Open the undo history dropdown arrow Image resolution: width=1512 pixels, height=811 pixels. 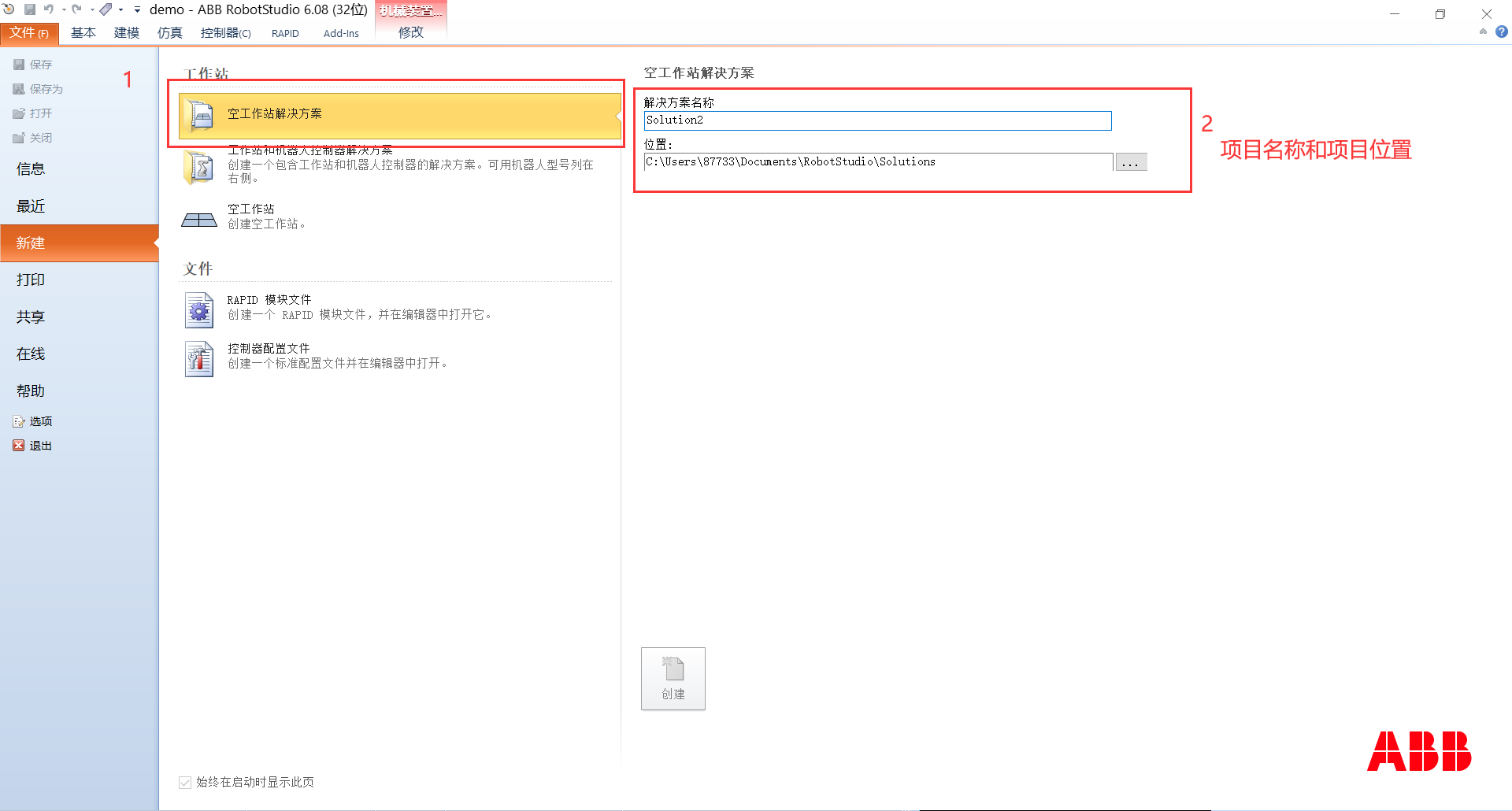click(x=64, y=10)
